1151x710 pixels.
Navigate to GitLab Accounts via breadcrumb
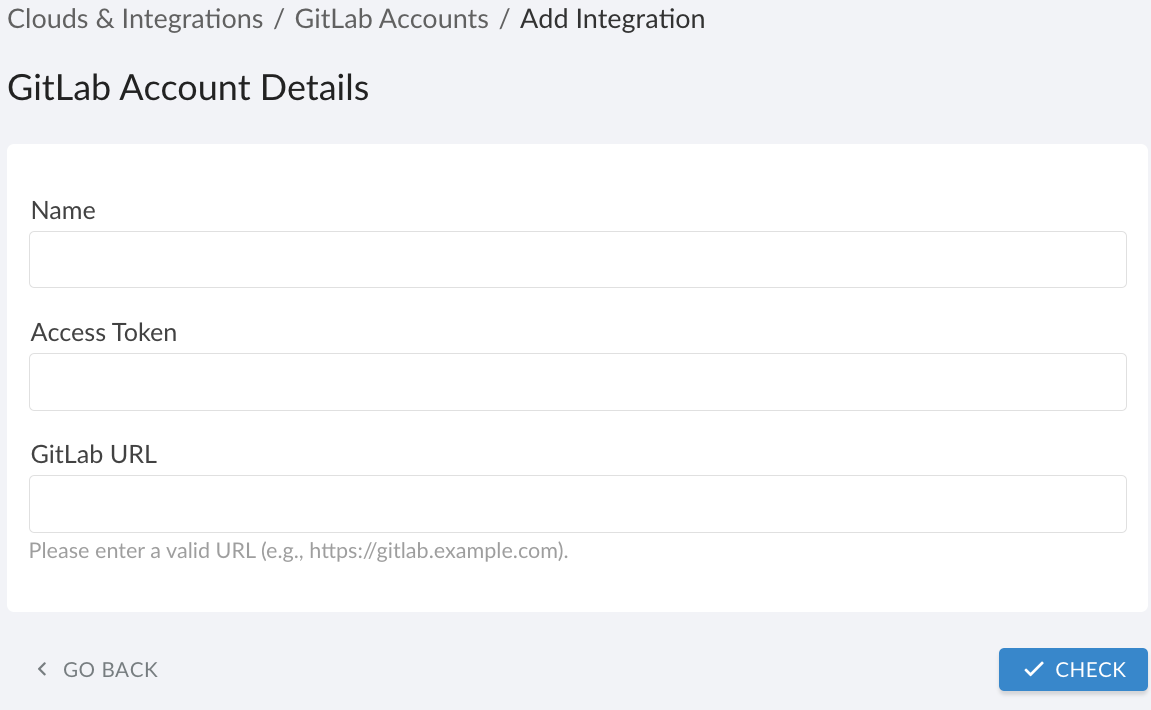tap(391, 18)
